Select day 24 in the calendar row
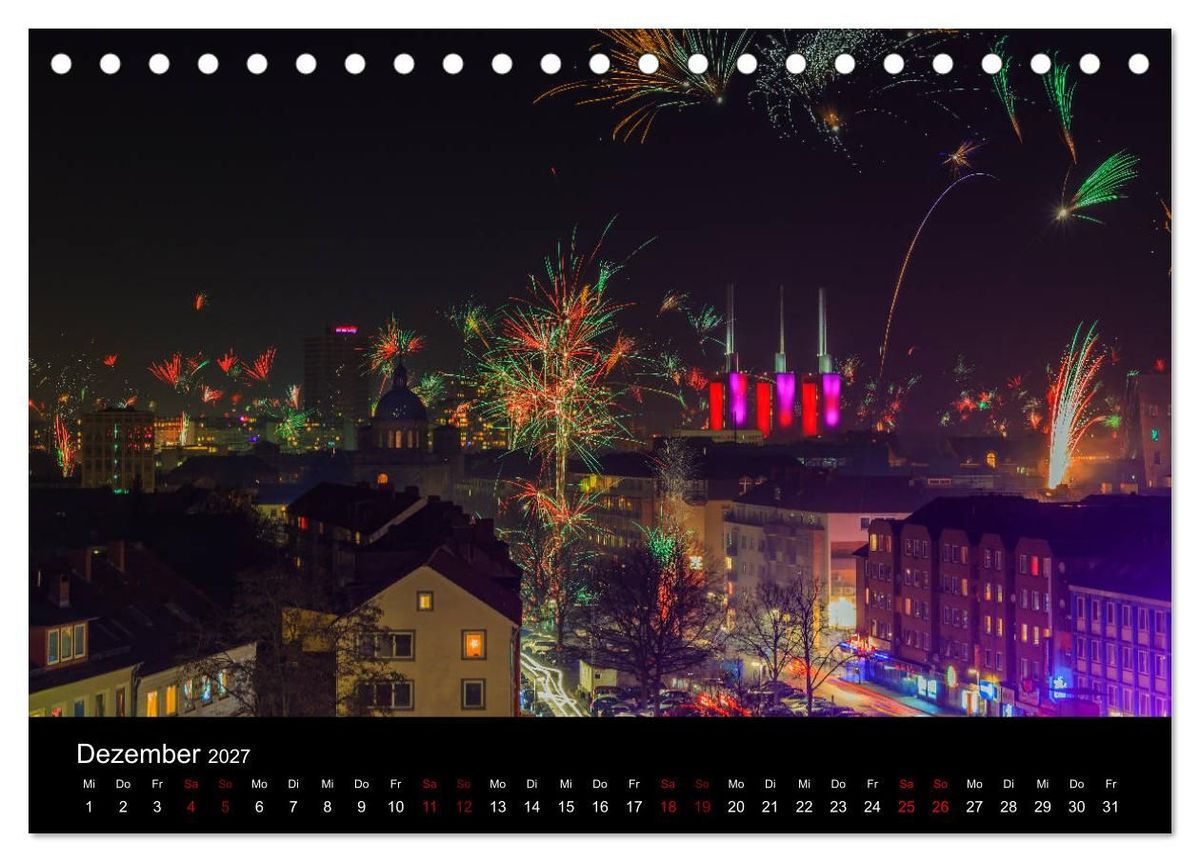 pyautogui.click(x=872, y=807)
